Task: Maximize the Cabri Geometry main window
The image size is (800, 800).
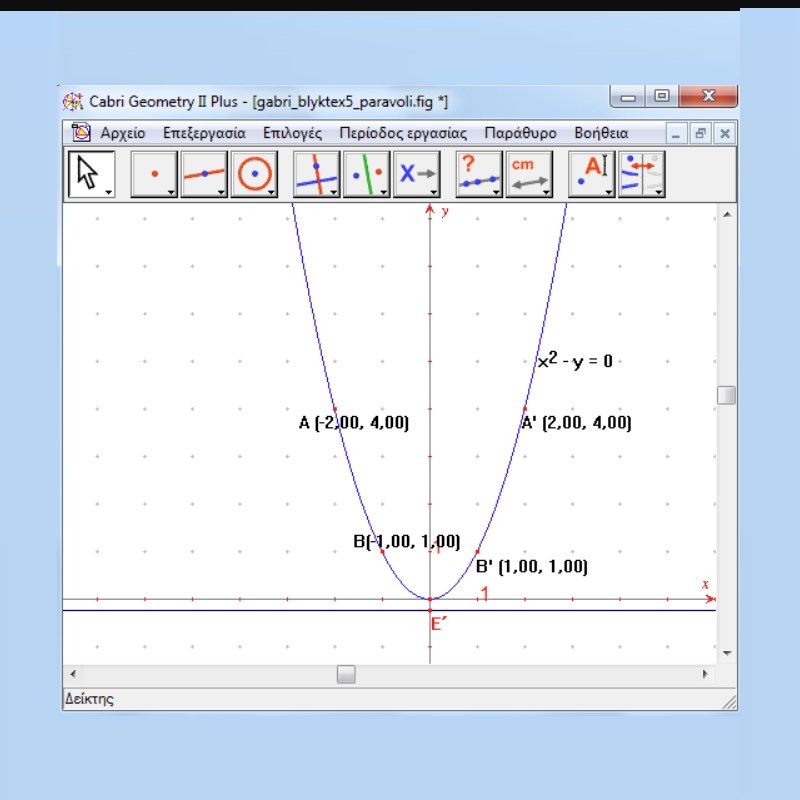Action: tap(662, 96)
